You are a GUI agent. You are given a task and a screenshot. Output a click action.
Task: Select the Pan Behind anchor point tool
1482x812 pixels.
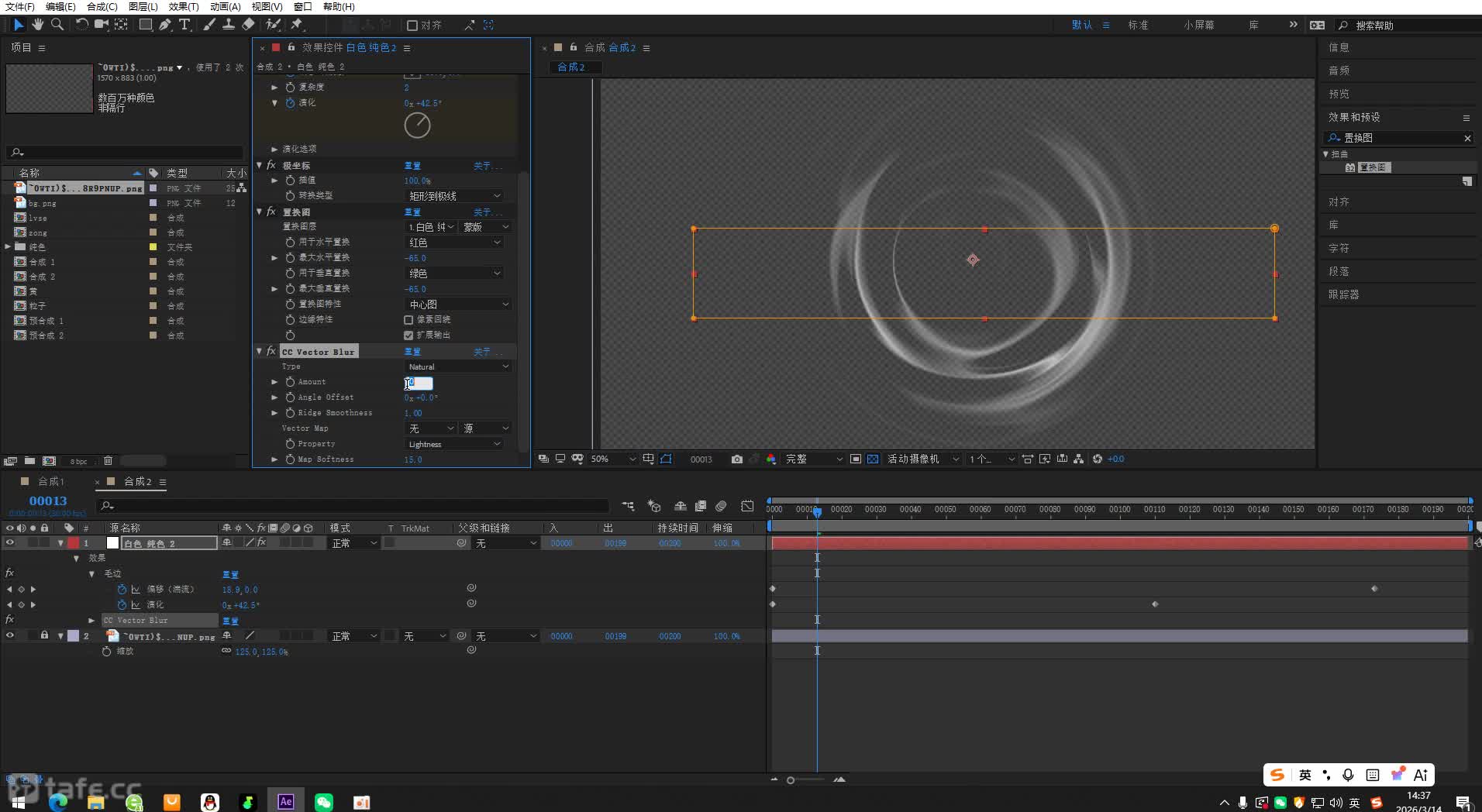pyautogui.click(x=122, y=25)
